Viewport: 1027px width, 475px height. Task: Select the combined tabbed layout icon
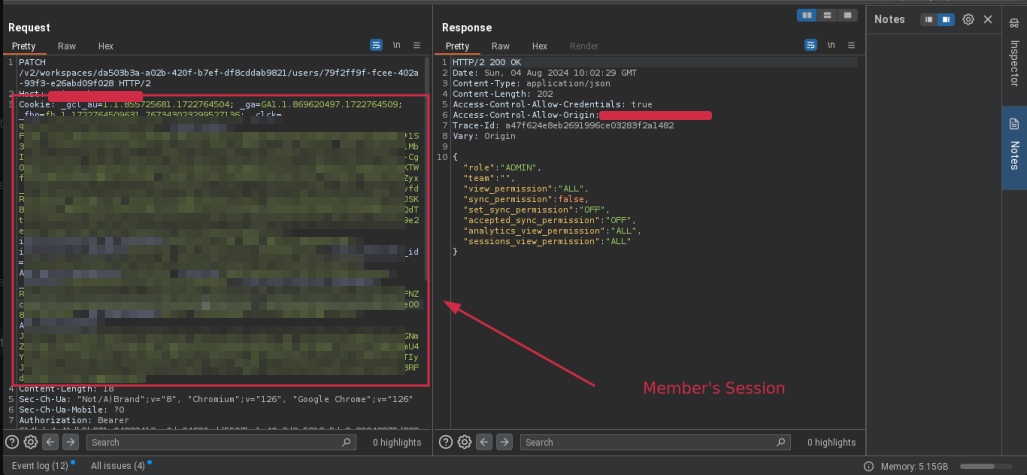[848, 15]
